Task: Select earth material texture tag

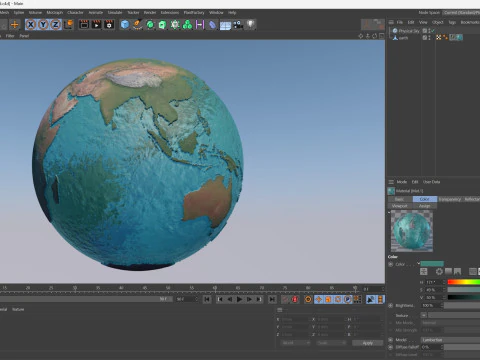Action: point(459,37)
